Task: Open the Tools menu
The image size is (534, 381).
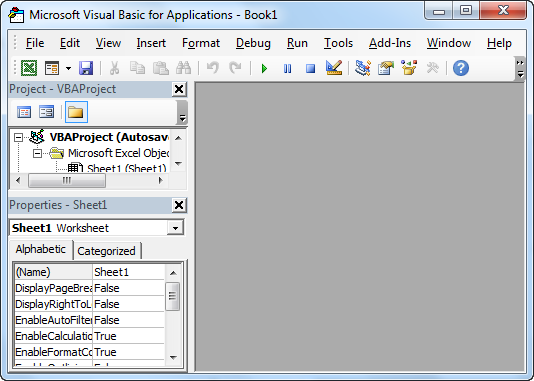Action: (338, 43)
